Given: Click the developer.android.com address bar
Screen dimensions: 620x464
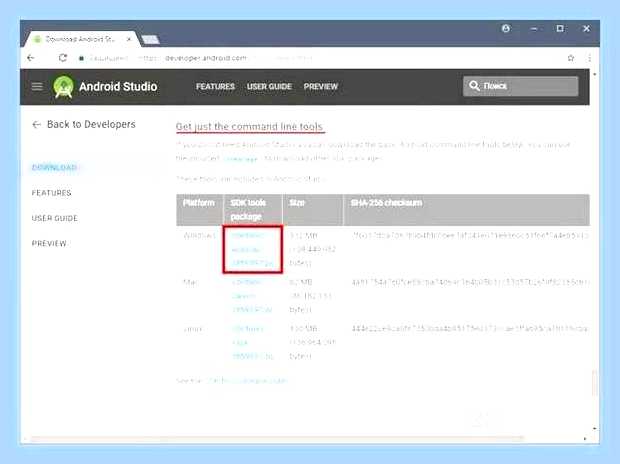Looking at the screenshot, I should [206, 58].
